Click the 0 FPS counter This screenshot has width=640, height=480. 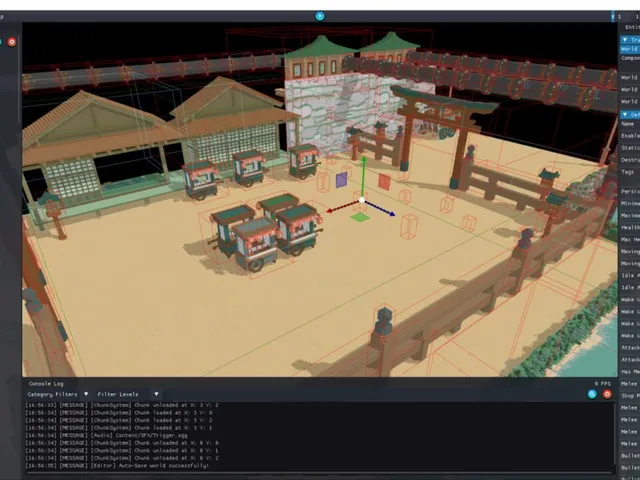603,384
